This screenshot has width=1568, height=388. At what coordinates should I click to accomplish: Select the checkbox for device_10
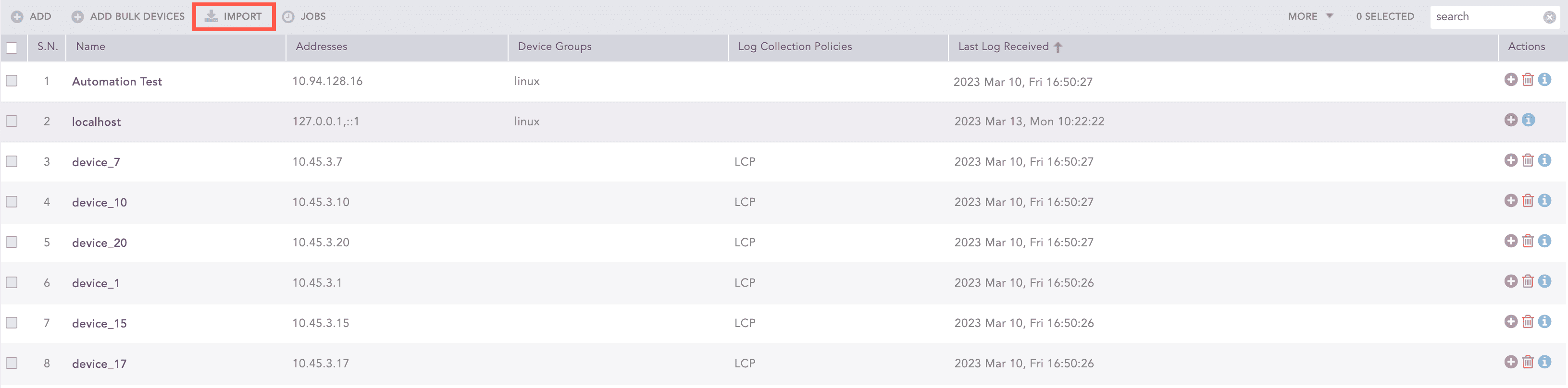[x=12, y=201]
